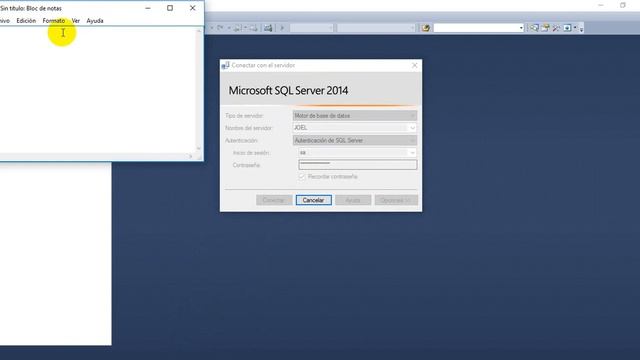Click the Conectar button

(x=274, y=200)
